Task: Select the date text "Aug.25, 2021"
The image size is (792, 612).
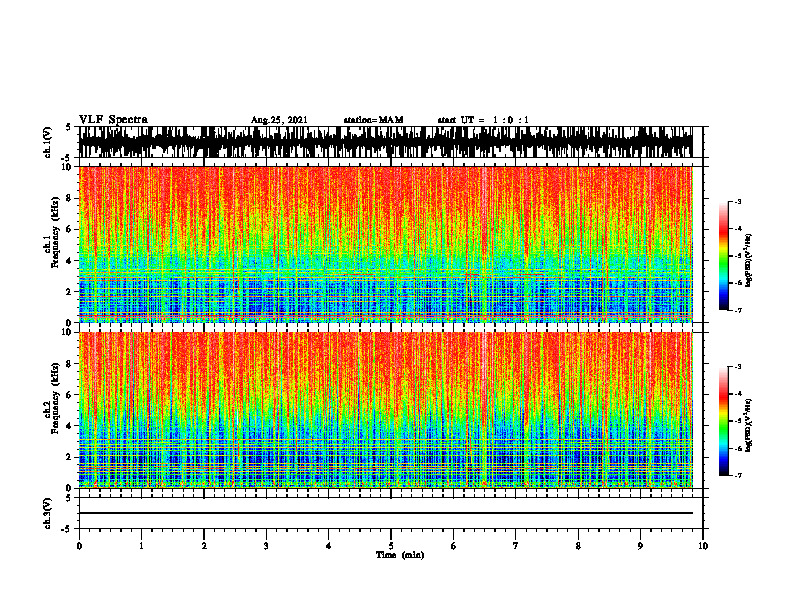Action: tap(279, 120)
